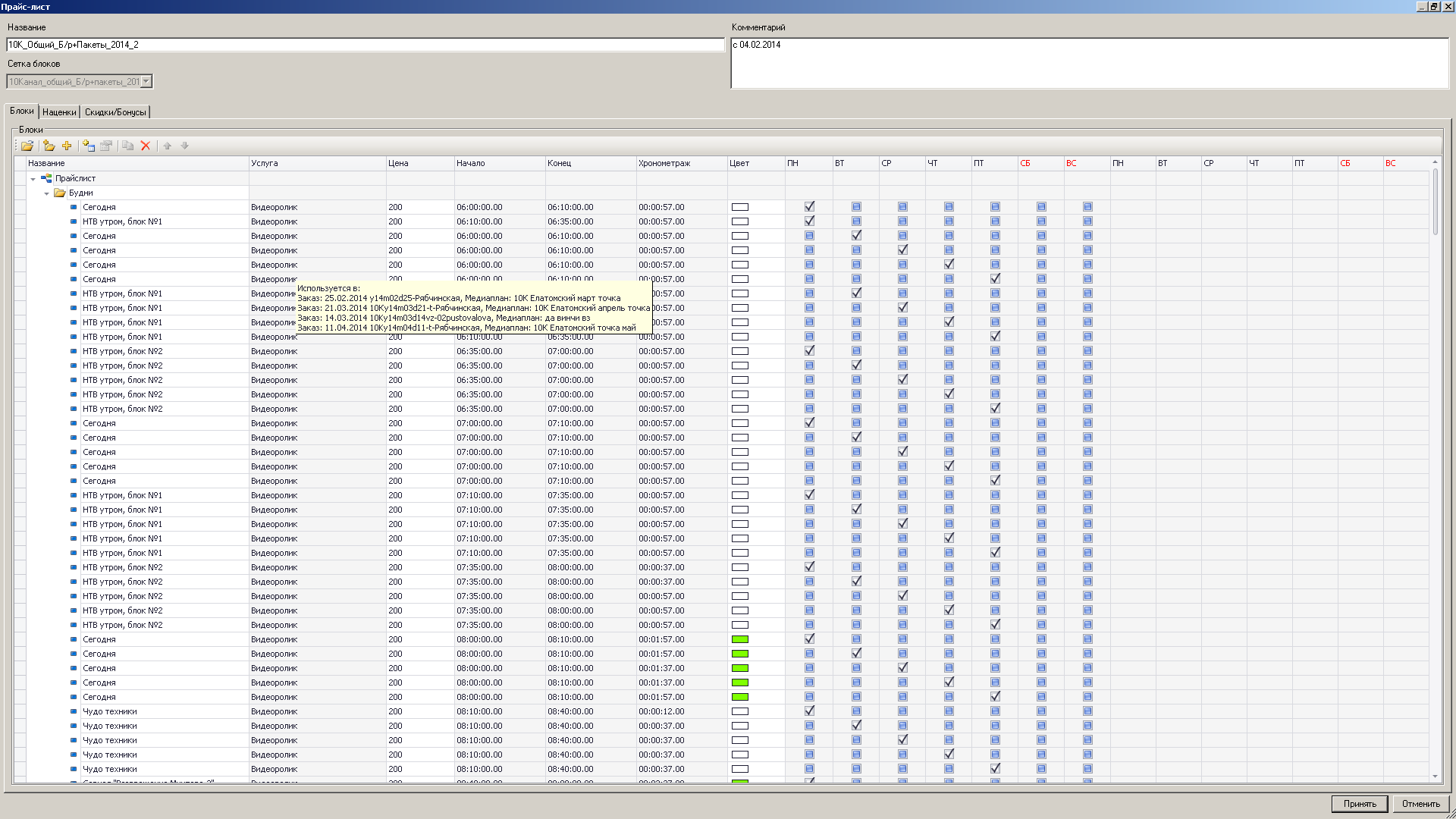
Task: Collapse the Будни folder node
Action: (x=46, y=193)
